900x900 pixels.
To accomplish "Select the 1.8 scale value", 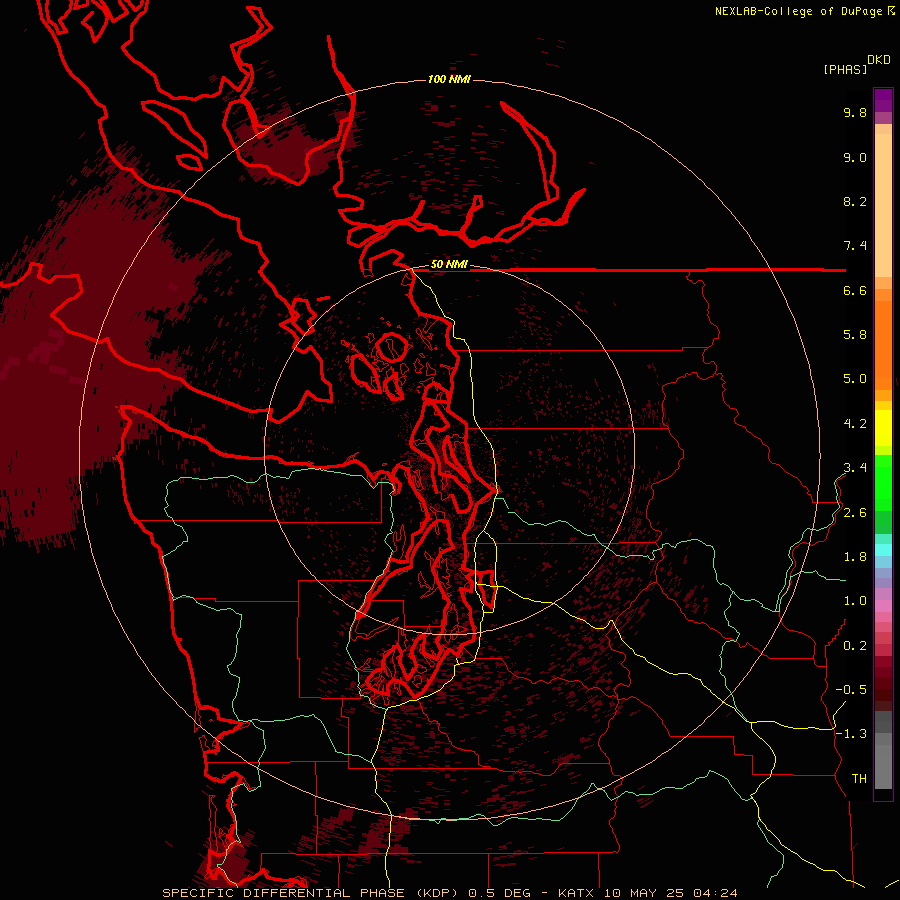I will pos(855,557).
